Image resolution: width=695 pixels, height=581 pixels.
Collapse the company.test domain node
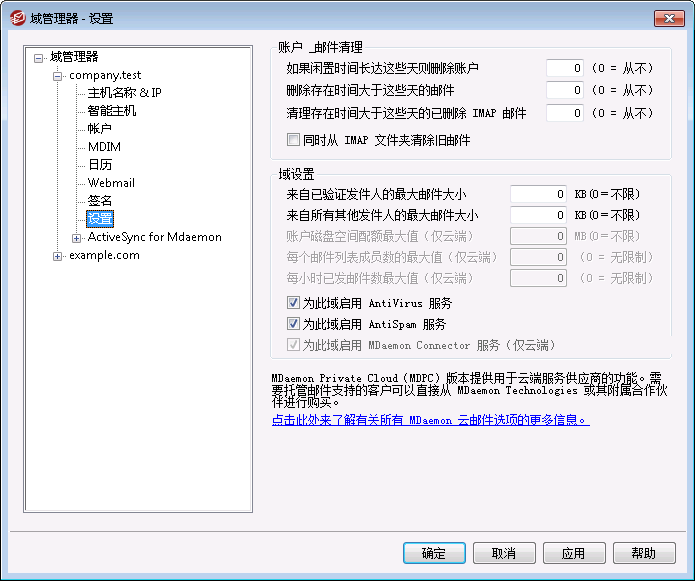point(57,76)
